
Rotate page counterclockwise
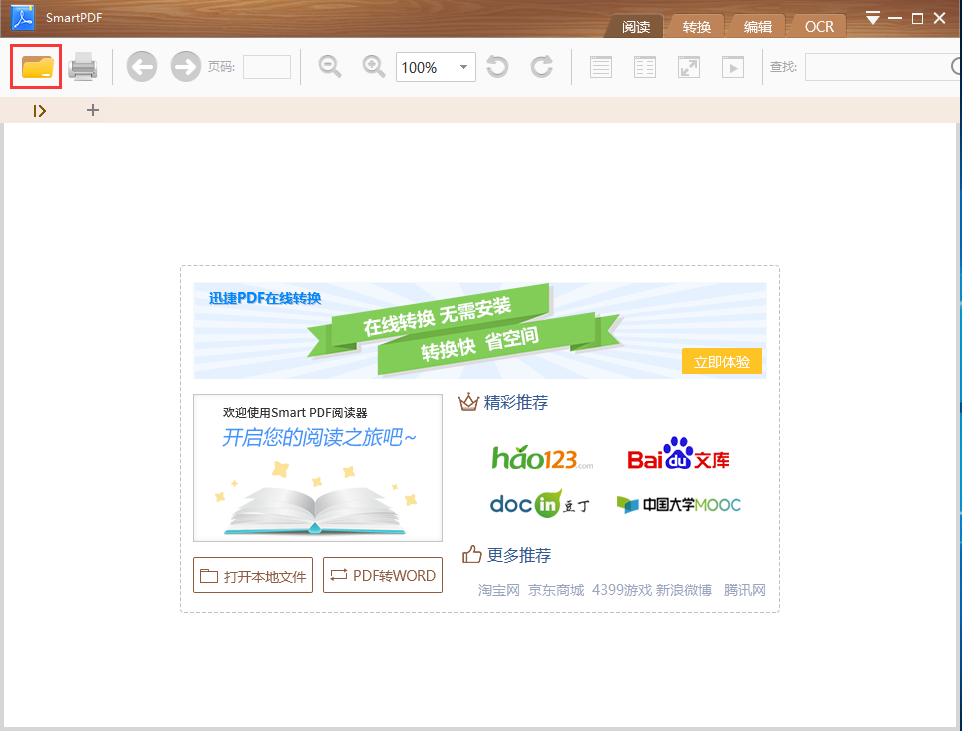497,66
